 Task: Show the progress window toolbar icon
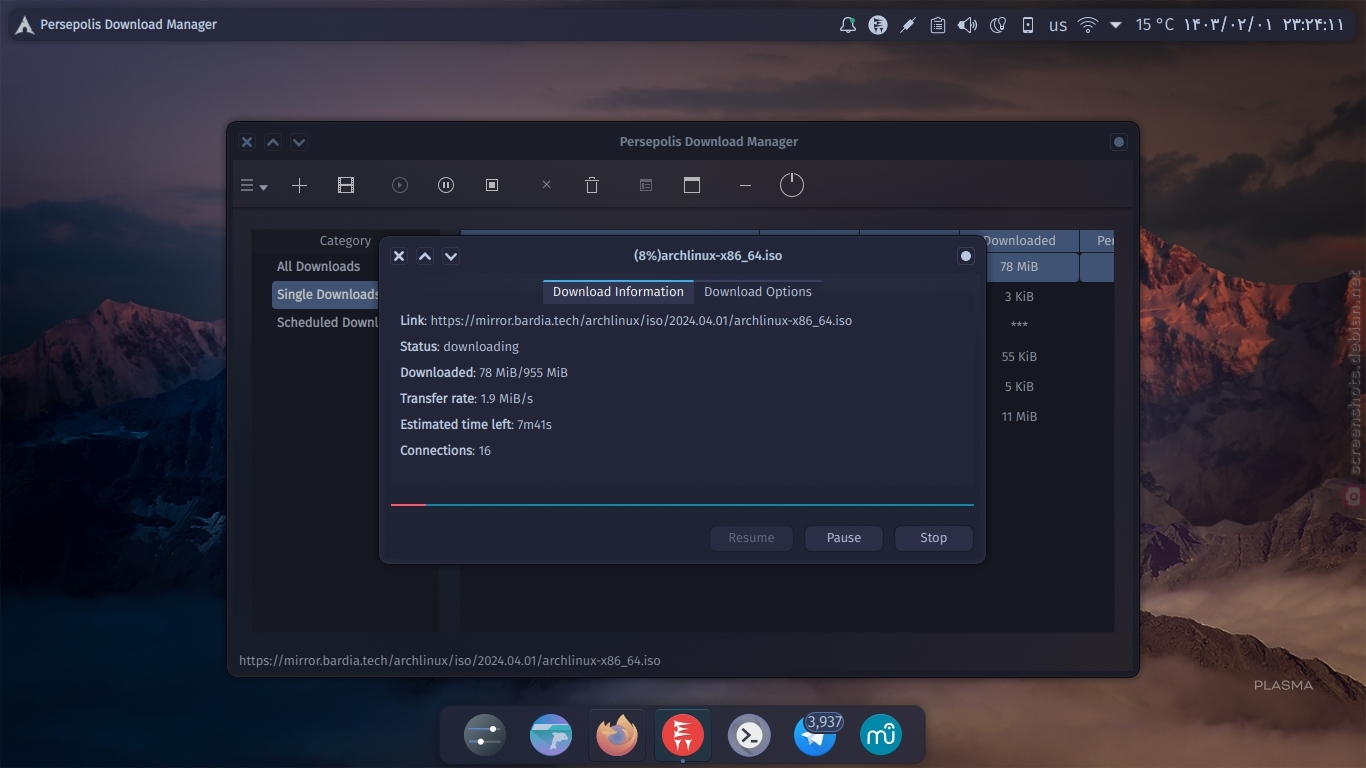[692, 185]
